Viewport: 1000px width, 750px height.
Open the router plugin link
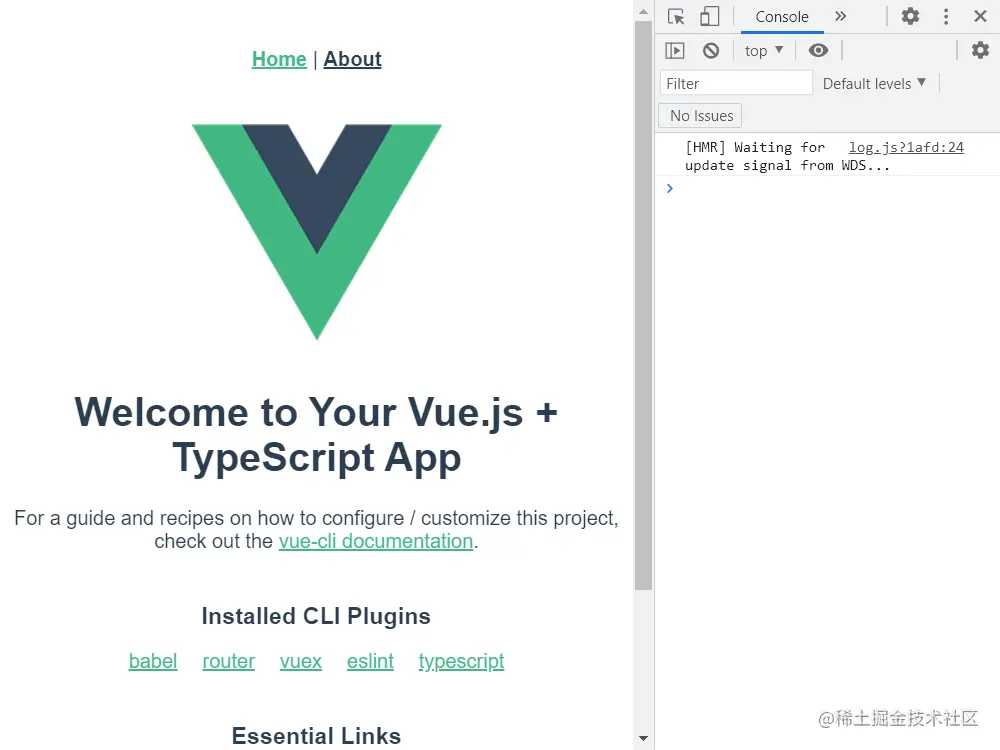(228, 661)
